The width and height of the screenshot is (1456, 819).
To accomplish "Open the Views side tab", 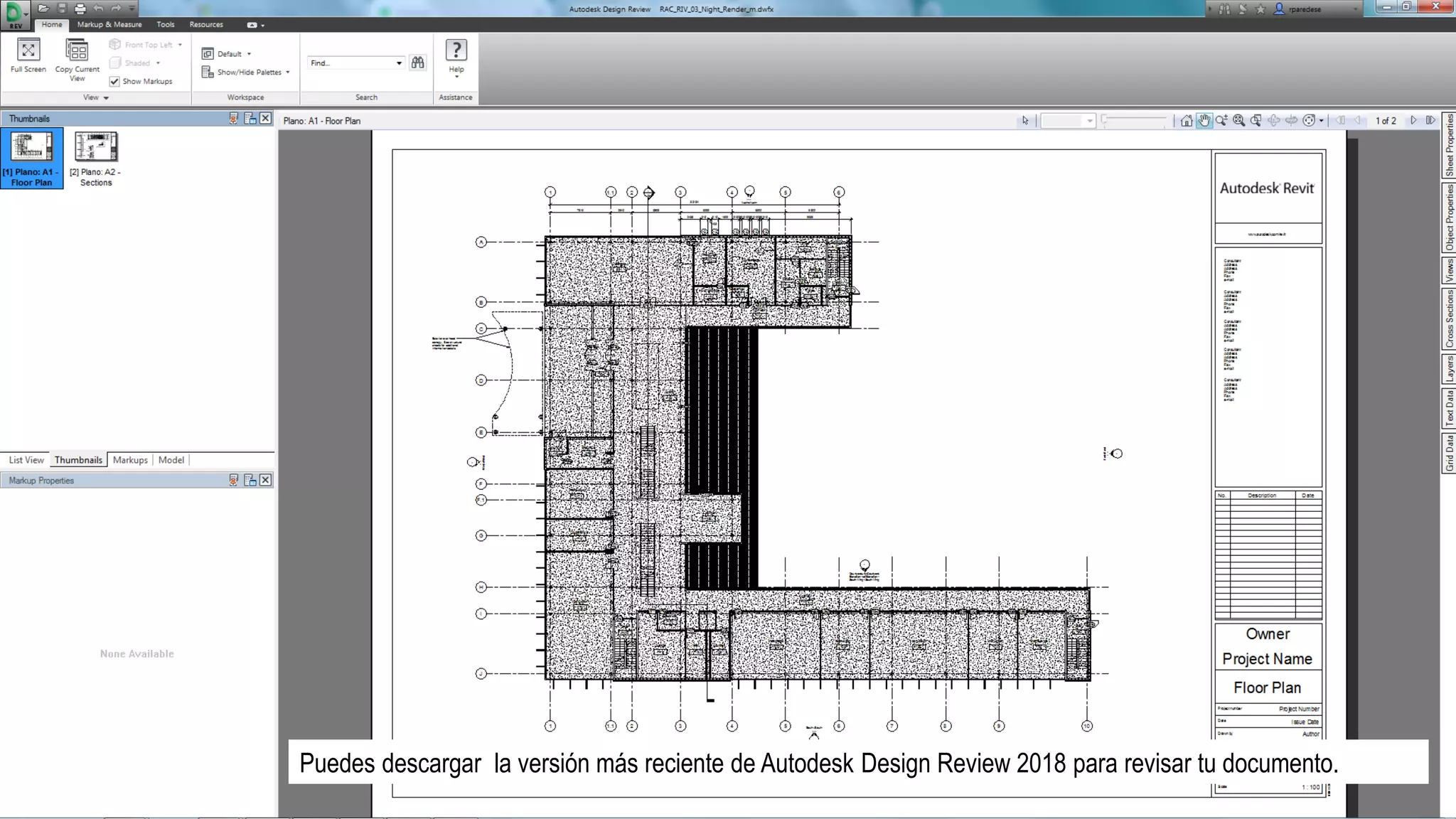I will point(1449,270).
